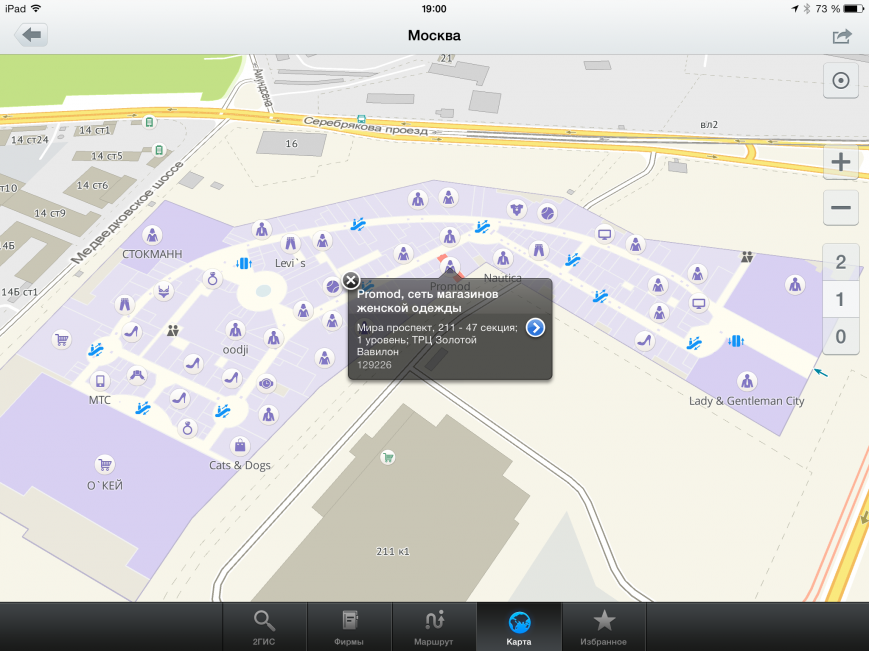Viewport: 869px width, 651px height.
Task: Switch to floor 1
Action: (x=841, y=299)
